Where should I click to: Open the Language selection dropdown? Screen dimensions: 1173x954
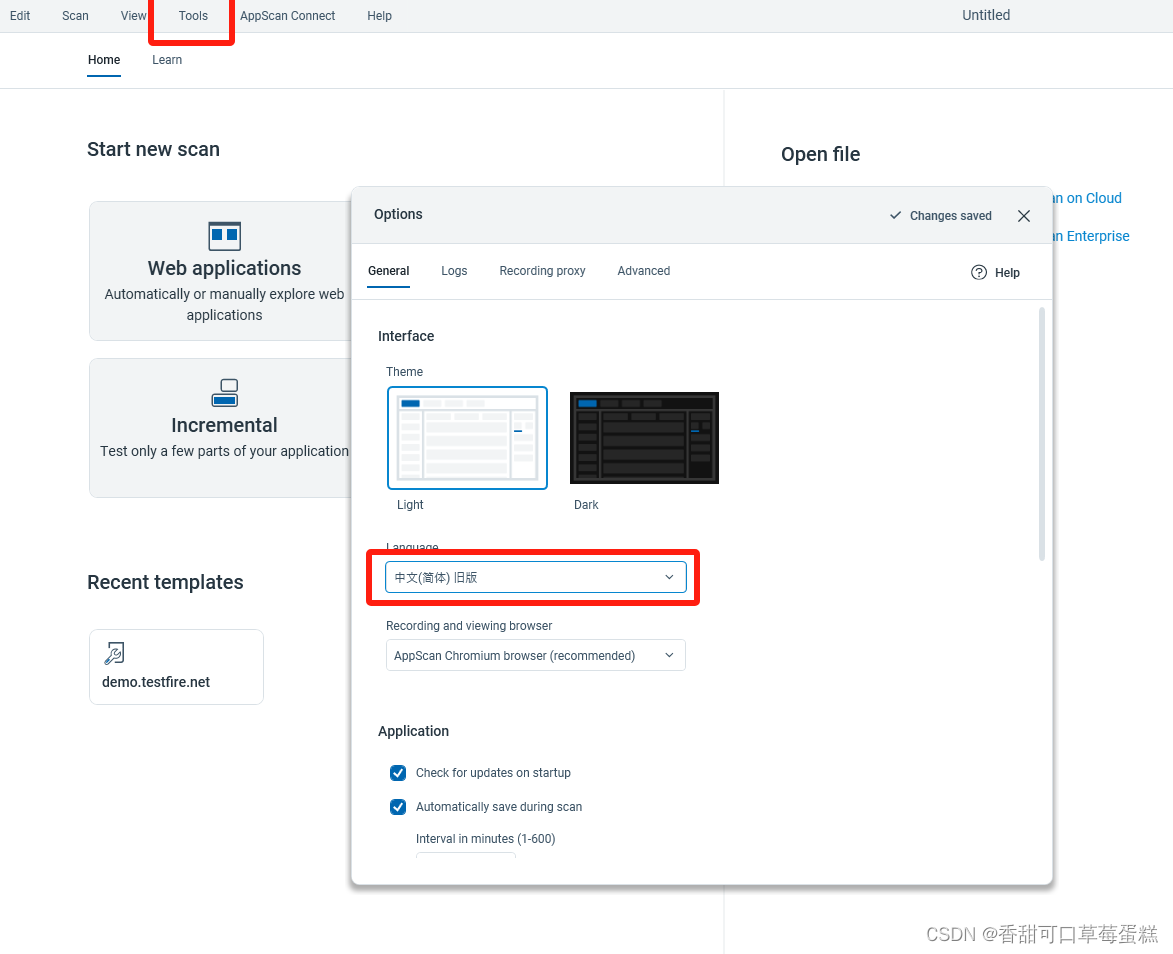(535, 577)
